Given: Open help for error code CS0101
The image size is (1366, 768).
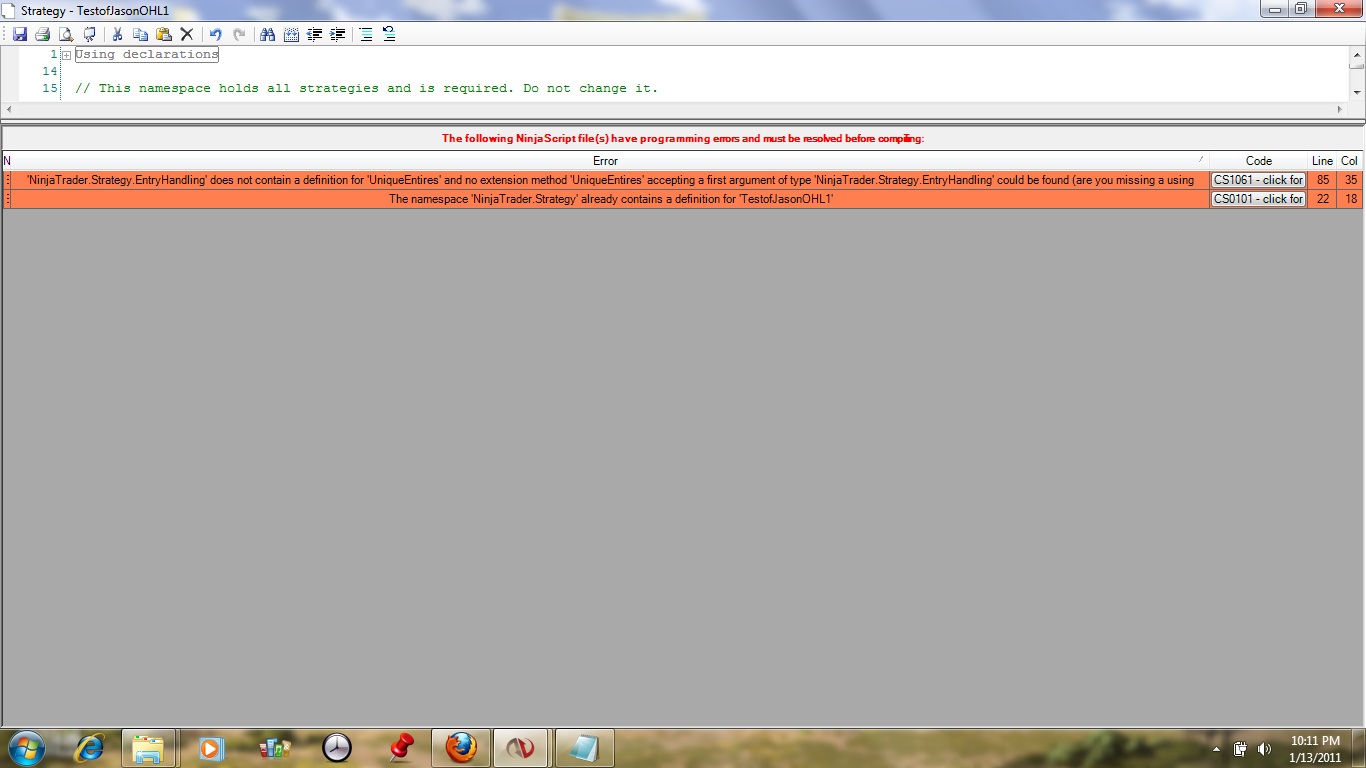Looking at the screenshot, I should (x=1258, y=199).
